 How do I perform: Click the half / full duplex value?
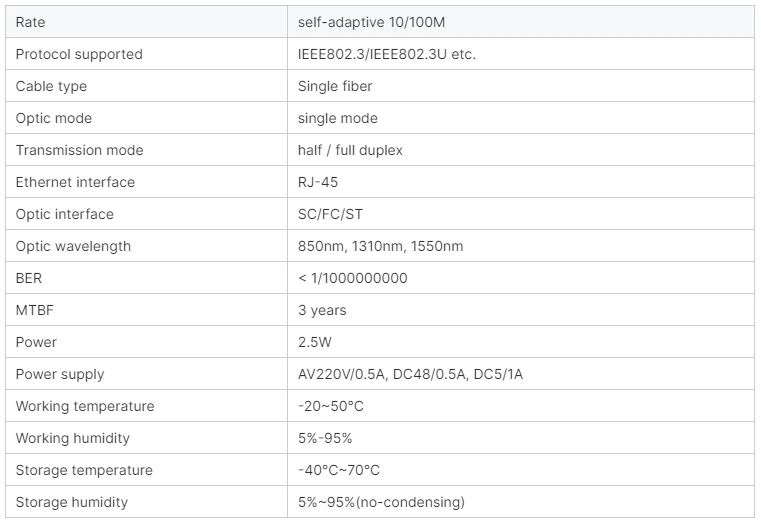(x=350, y=150)
